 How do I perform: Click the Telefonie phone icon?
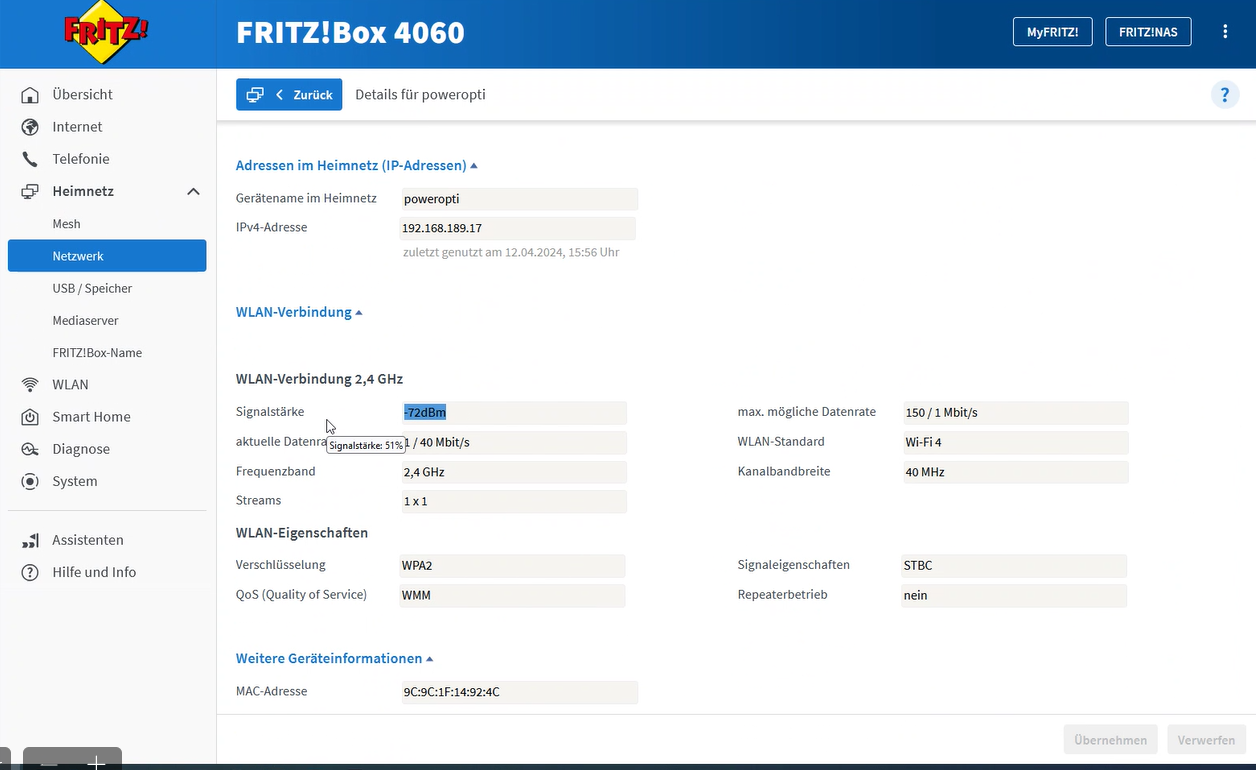[30, 159]
